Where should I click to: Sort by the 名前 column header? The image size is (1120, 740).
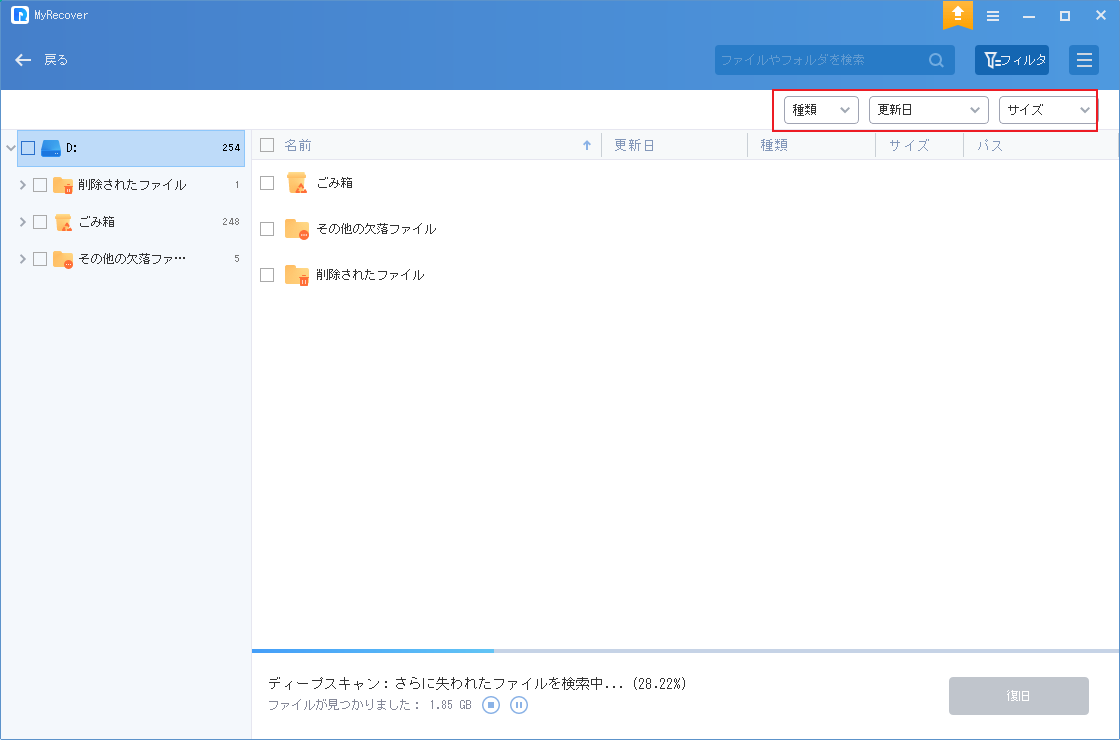[298, 146]
